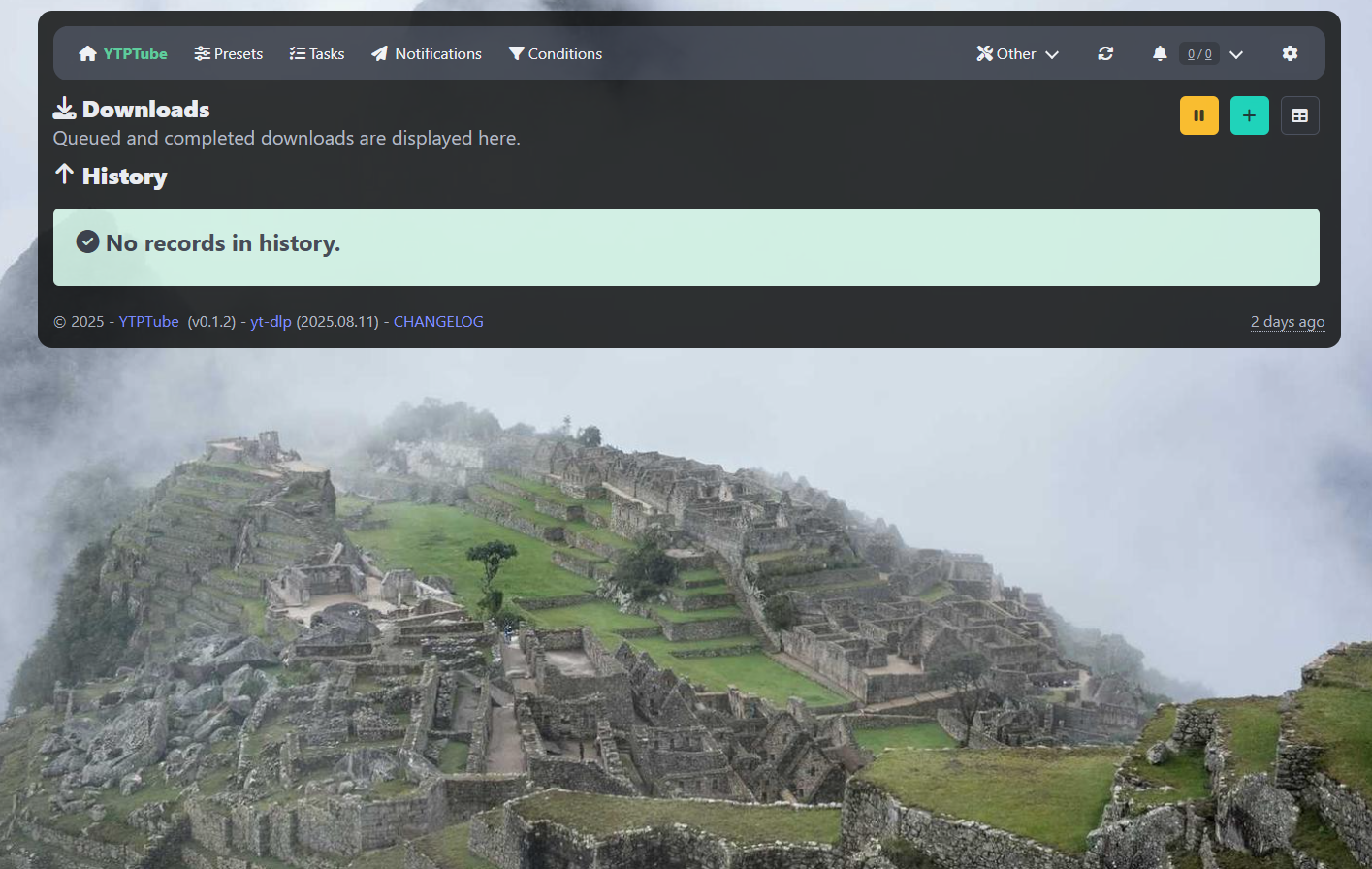The width and height of the screenshot is (1372, 869).
Task: Open the Notifications page
Action: 427,53
